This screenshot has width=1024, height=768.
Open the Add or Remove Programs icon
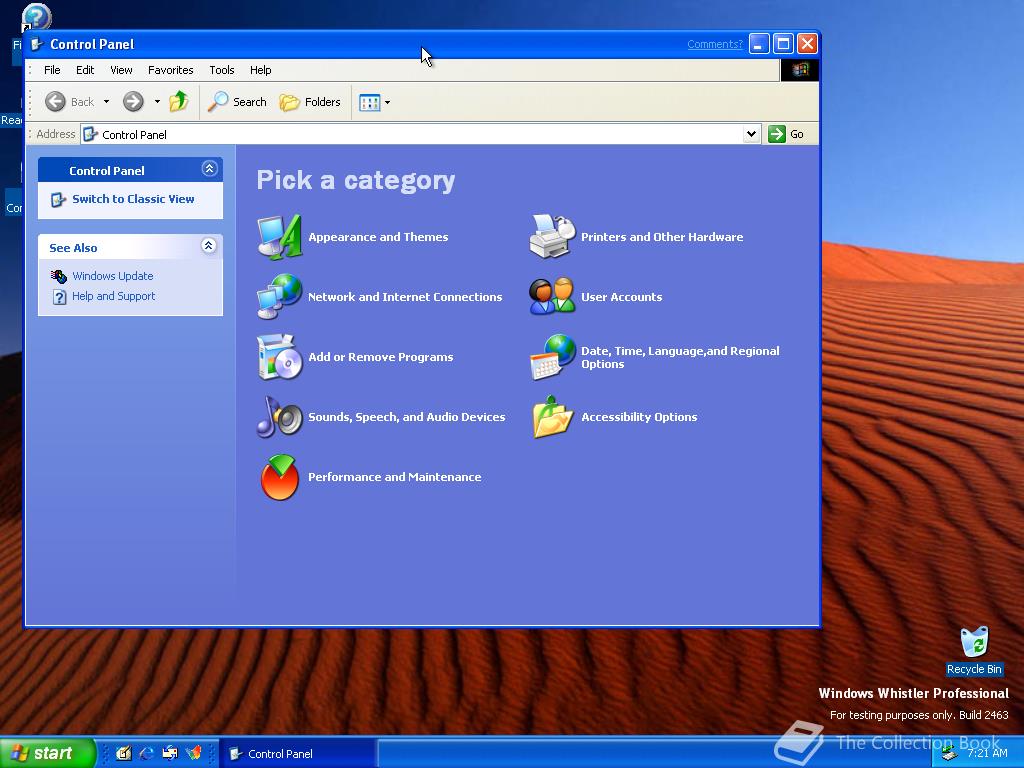click(280, 357)
